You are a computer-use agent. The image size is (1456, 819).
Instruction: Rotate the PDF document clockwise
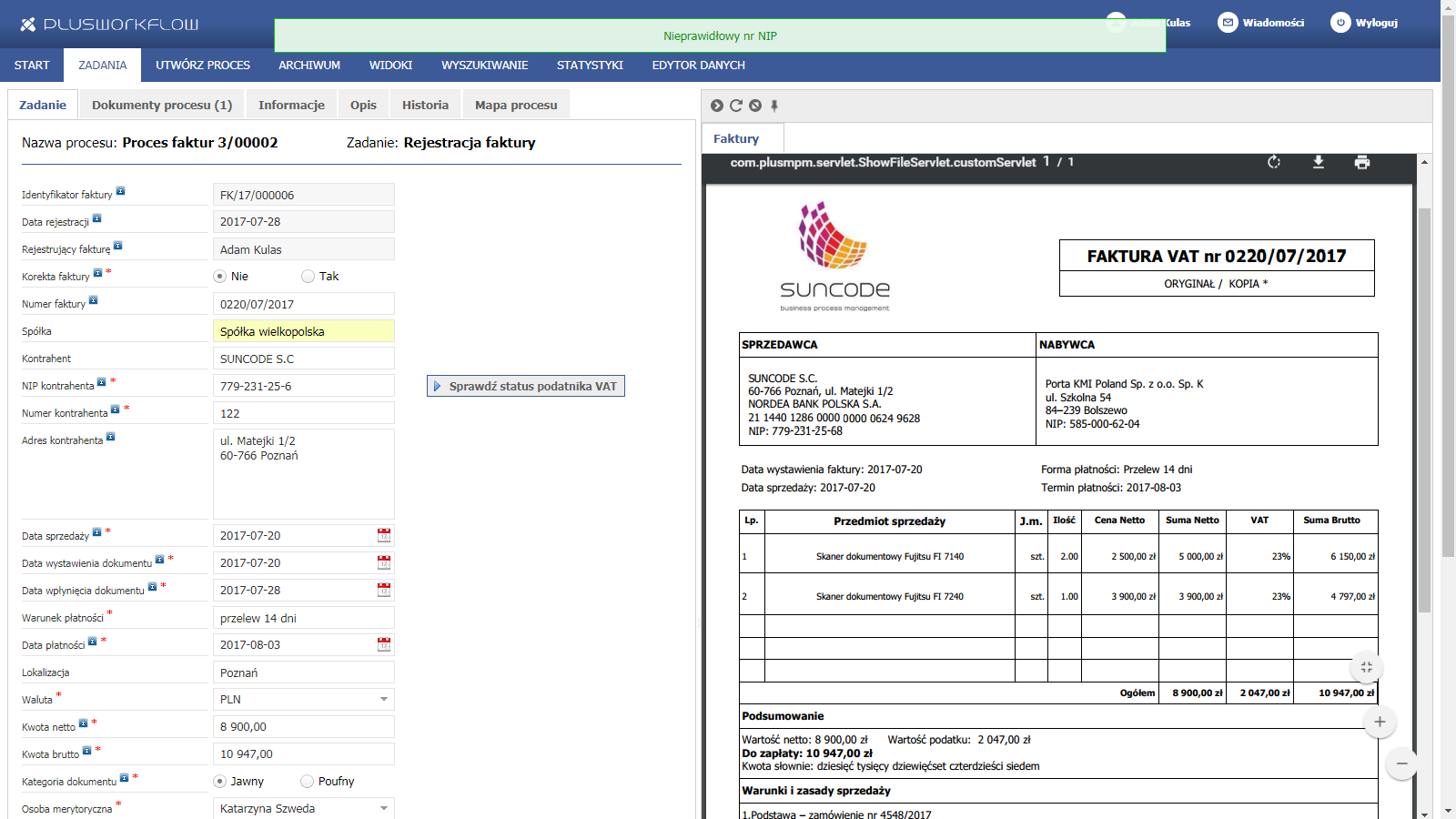pos(1274,162)
